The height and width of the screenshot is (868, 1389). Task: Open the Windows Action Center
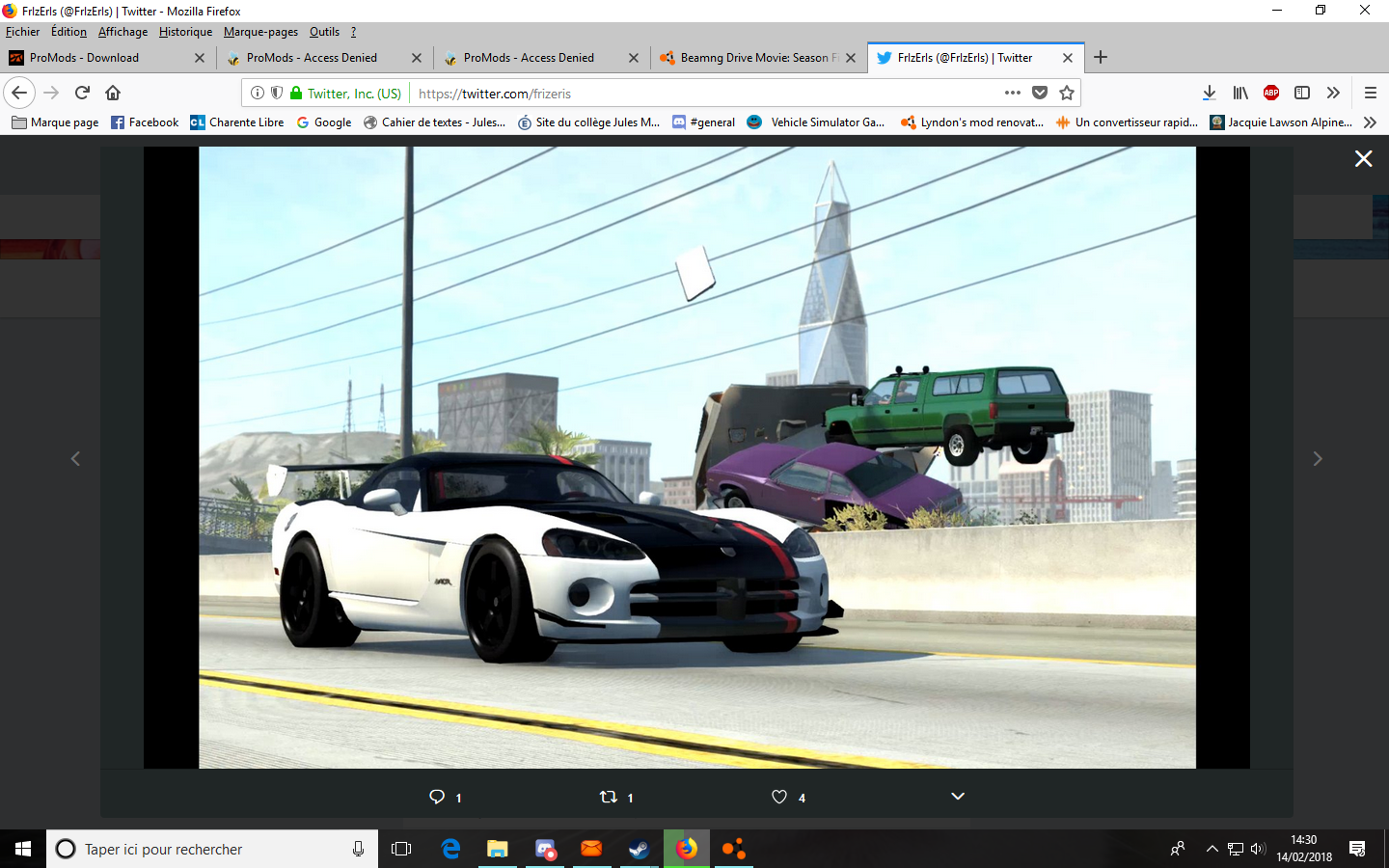coord(1357,849)
